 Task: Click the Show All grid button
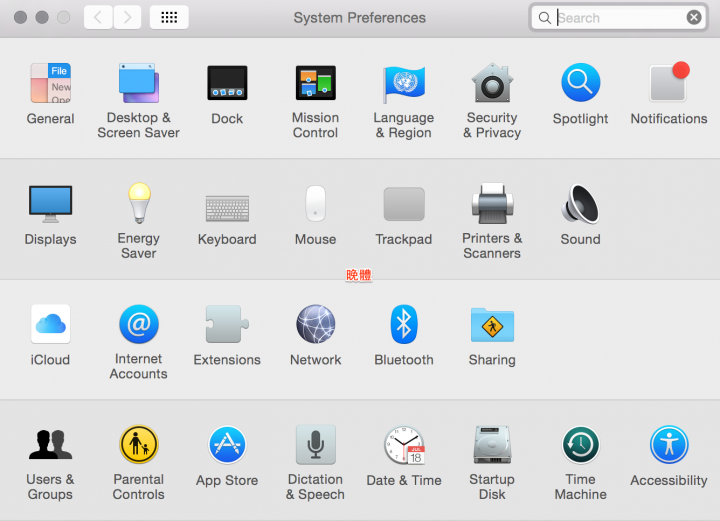click(169, 17)
